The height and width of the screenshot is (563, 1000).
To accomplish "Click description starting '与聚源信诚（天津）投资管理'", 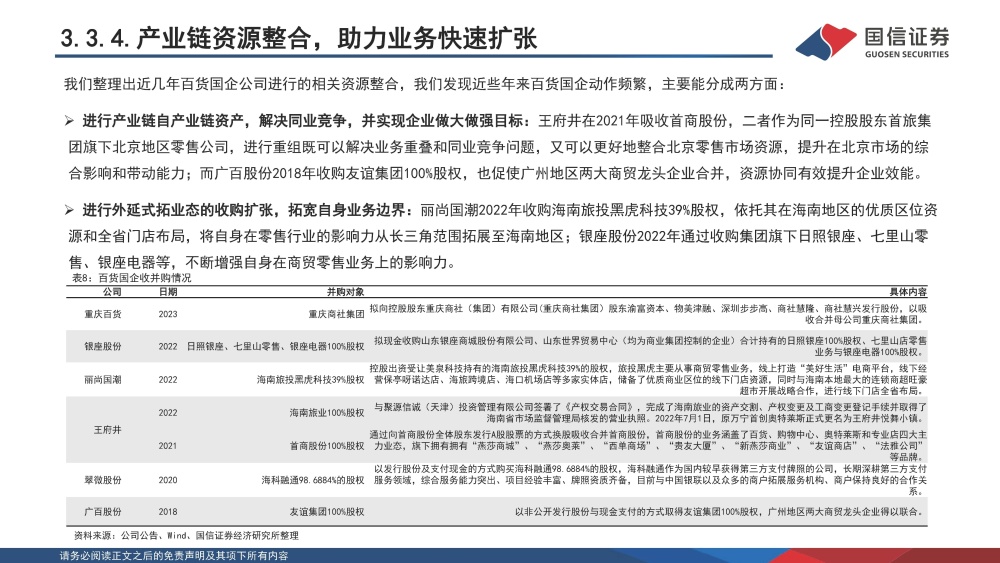I will point(650,413).
